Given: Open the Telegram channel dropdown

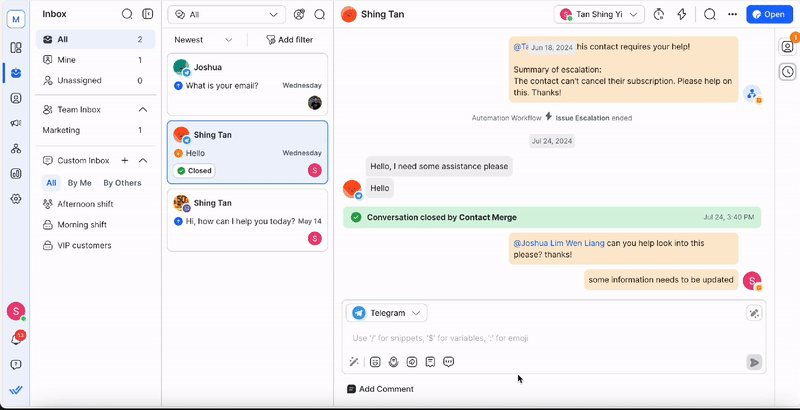Looking at the screenshot, I should 387,313.
